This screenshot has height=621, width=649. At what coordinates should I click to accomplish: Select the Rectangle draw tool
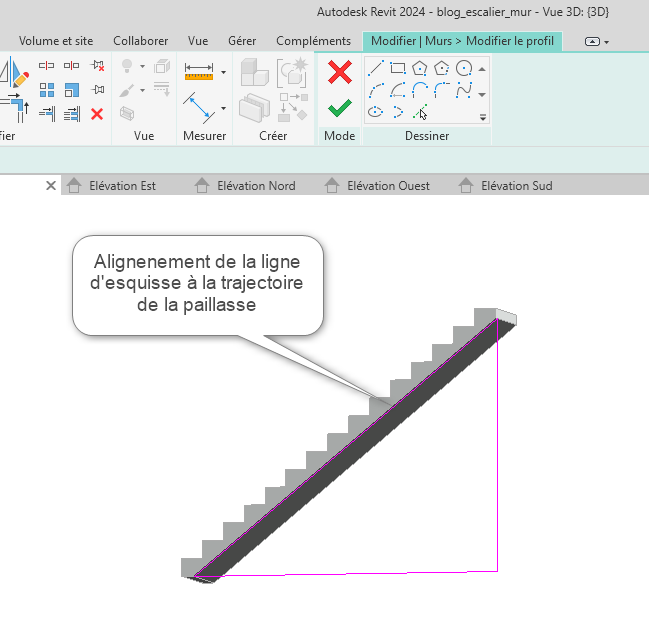[398, 69]
